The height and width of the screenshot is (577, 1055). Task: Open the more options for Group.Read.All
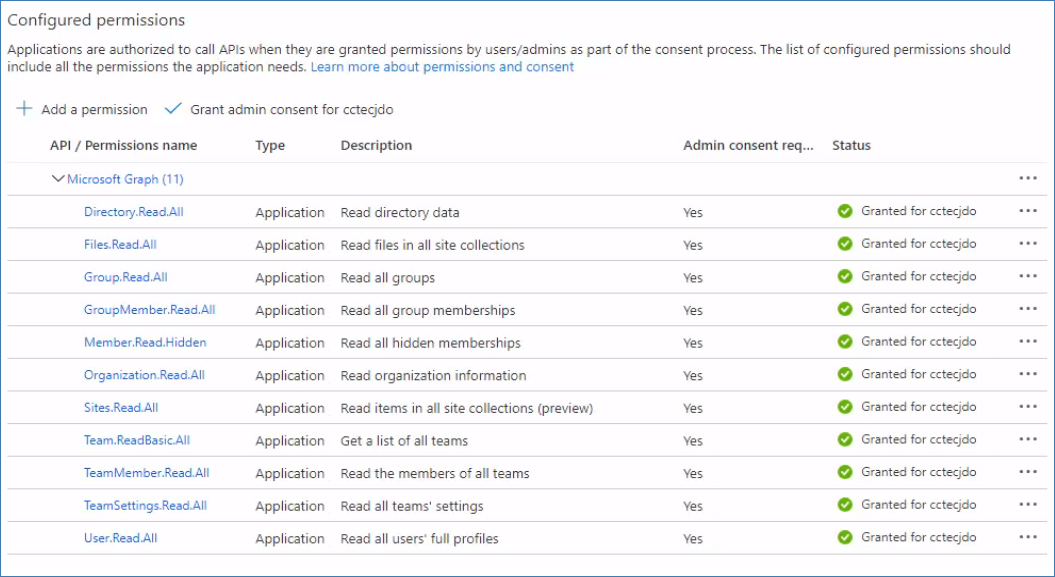point(1027,276)
